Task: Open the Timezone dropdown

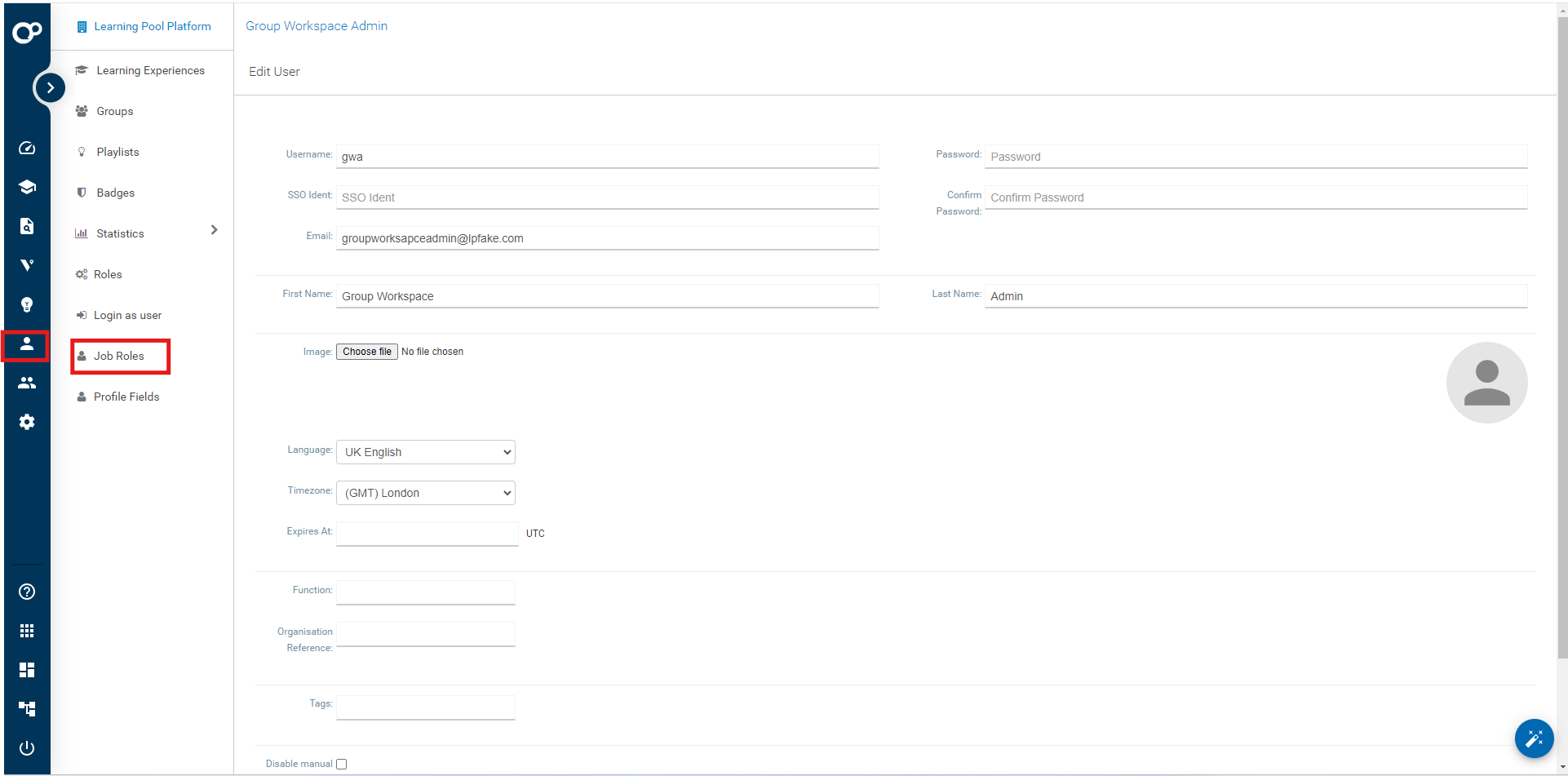Action: point(425,493)
